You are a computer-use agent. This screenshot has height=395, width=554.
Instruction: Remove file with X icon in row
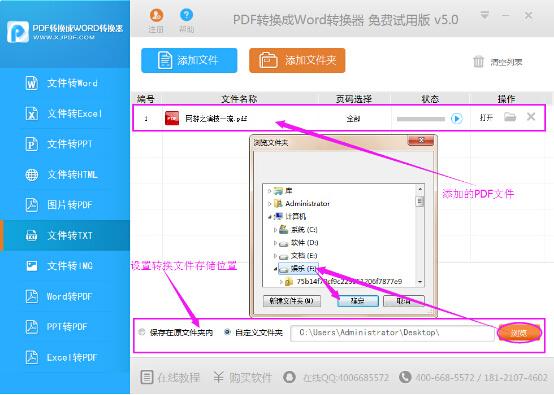(531, 117)
